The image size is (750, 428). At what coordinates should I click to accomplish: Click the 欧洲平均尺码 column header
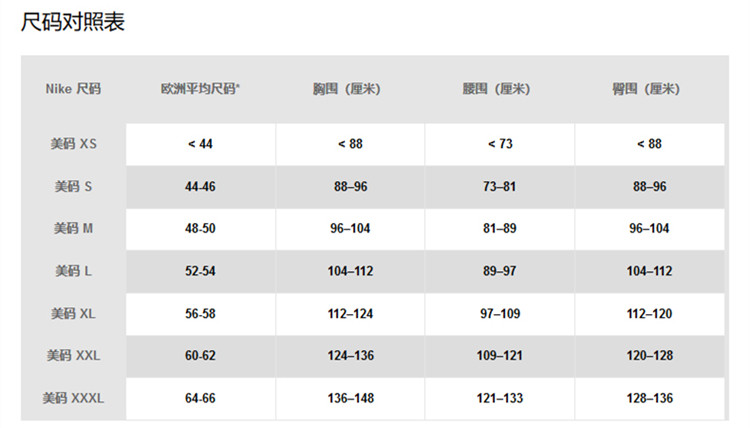click(200, 89)
